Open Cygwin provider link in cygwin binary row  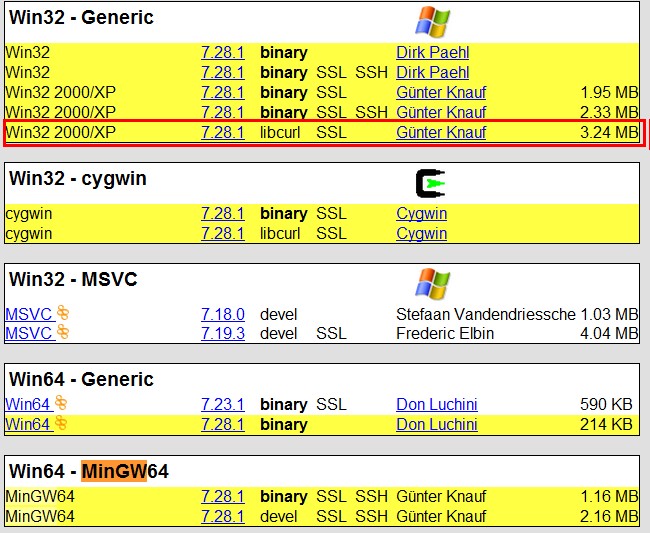tap(422, 214)
